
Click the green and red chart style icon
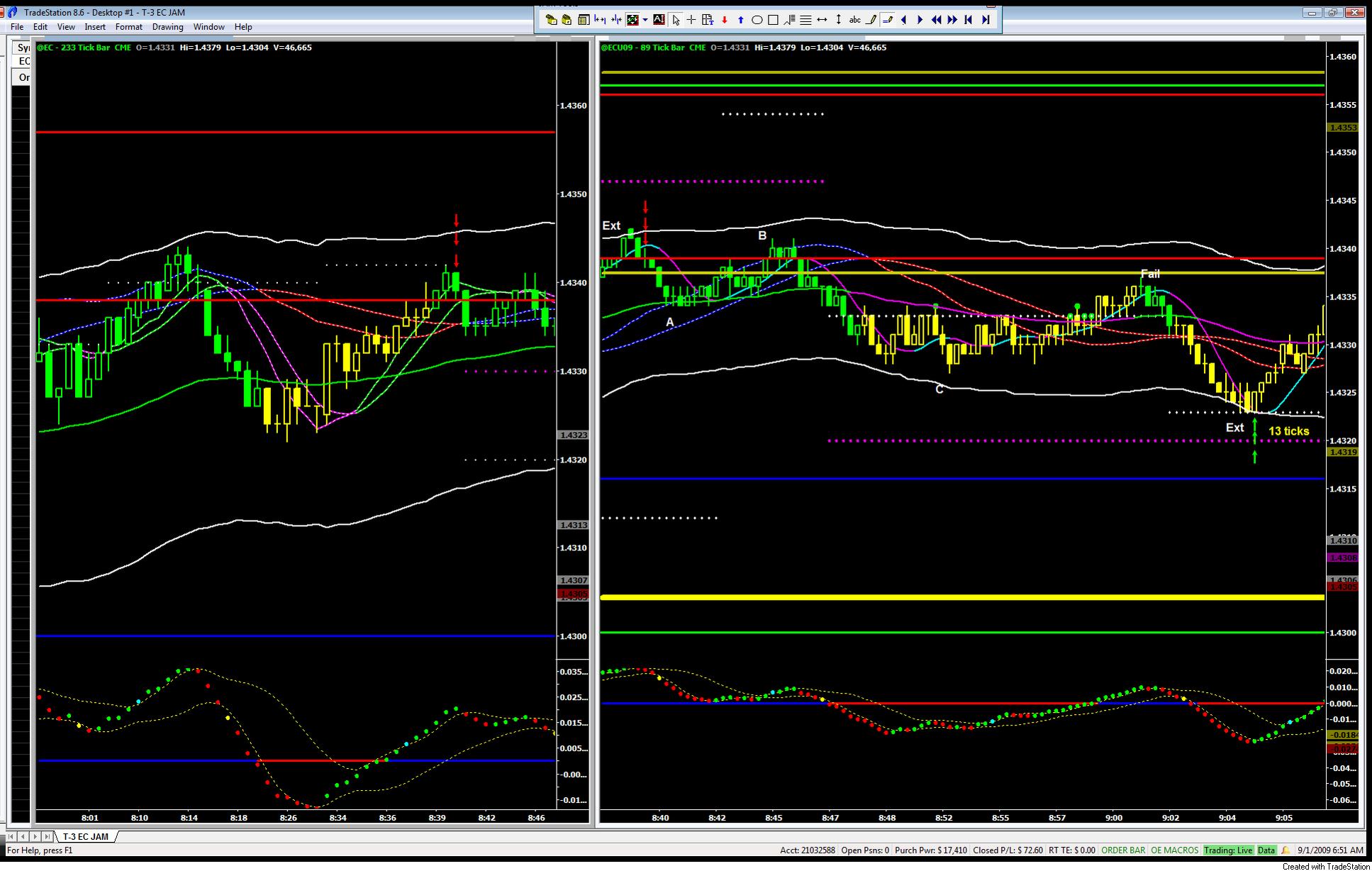coord(632,20)
